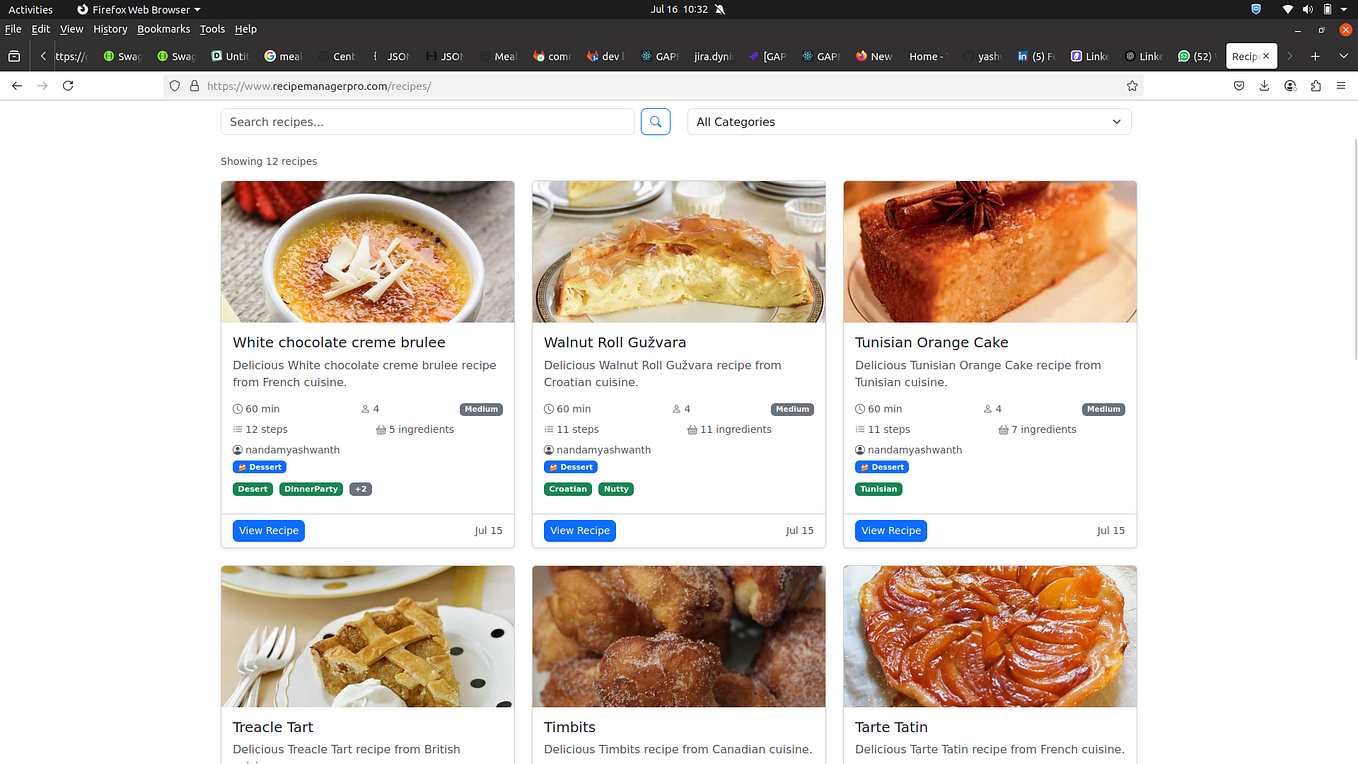Click 'Showing 12 recipes' text

(x=269, y=161)
